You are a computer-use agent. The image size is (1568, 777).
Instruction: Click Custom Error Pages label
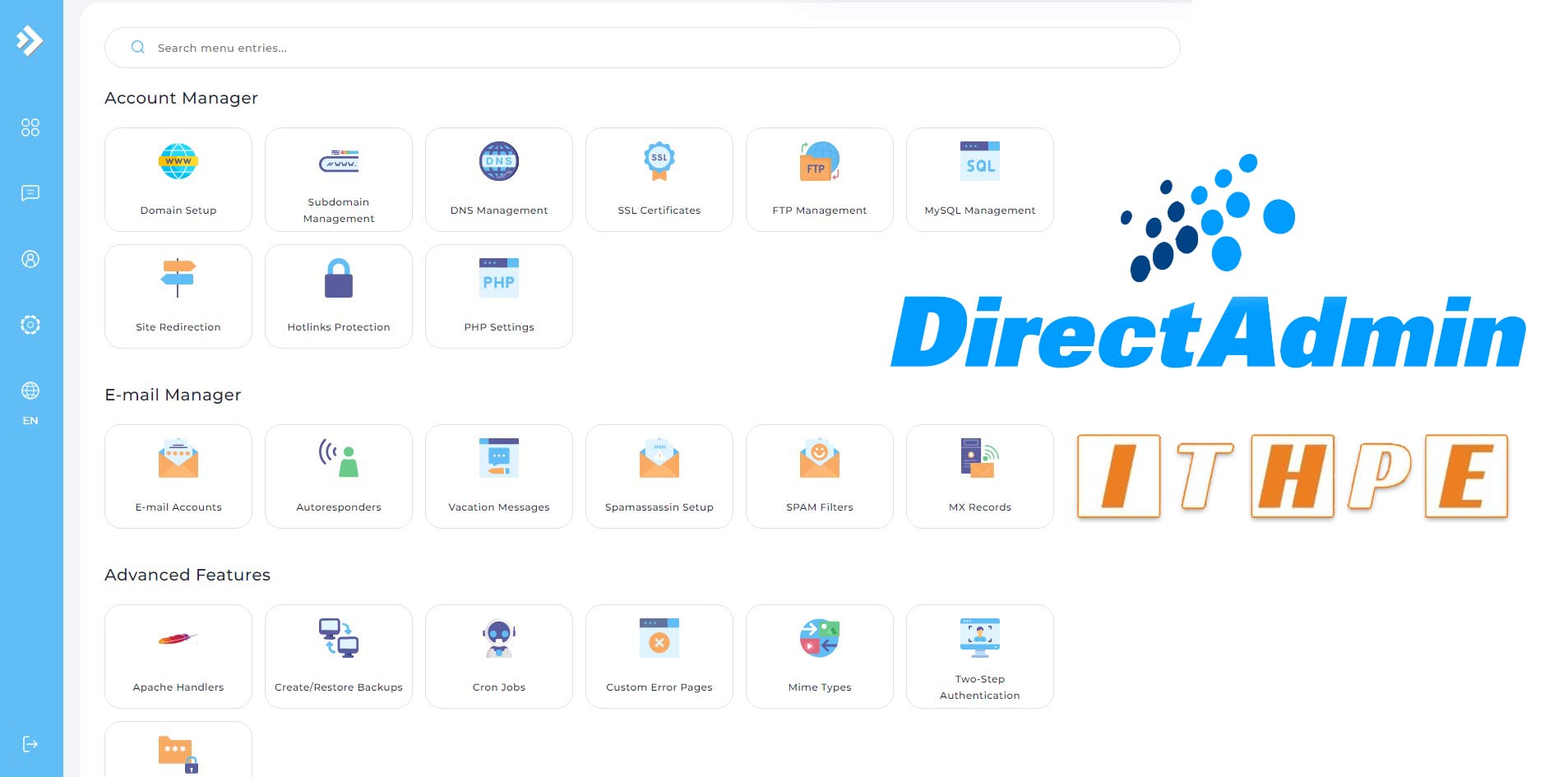(659, 687)
